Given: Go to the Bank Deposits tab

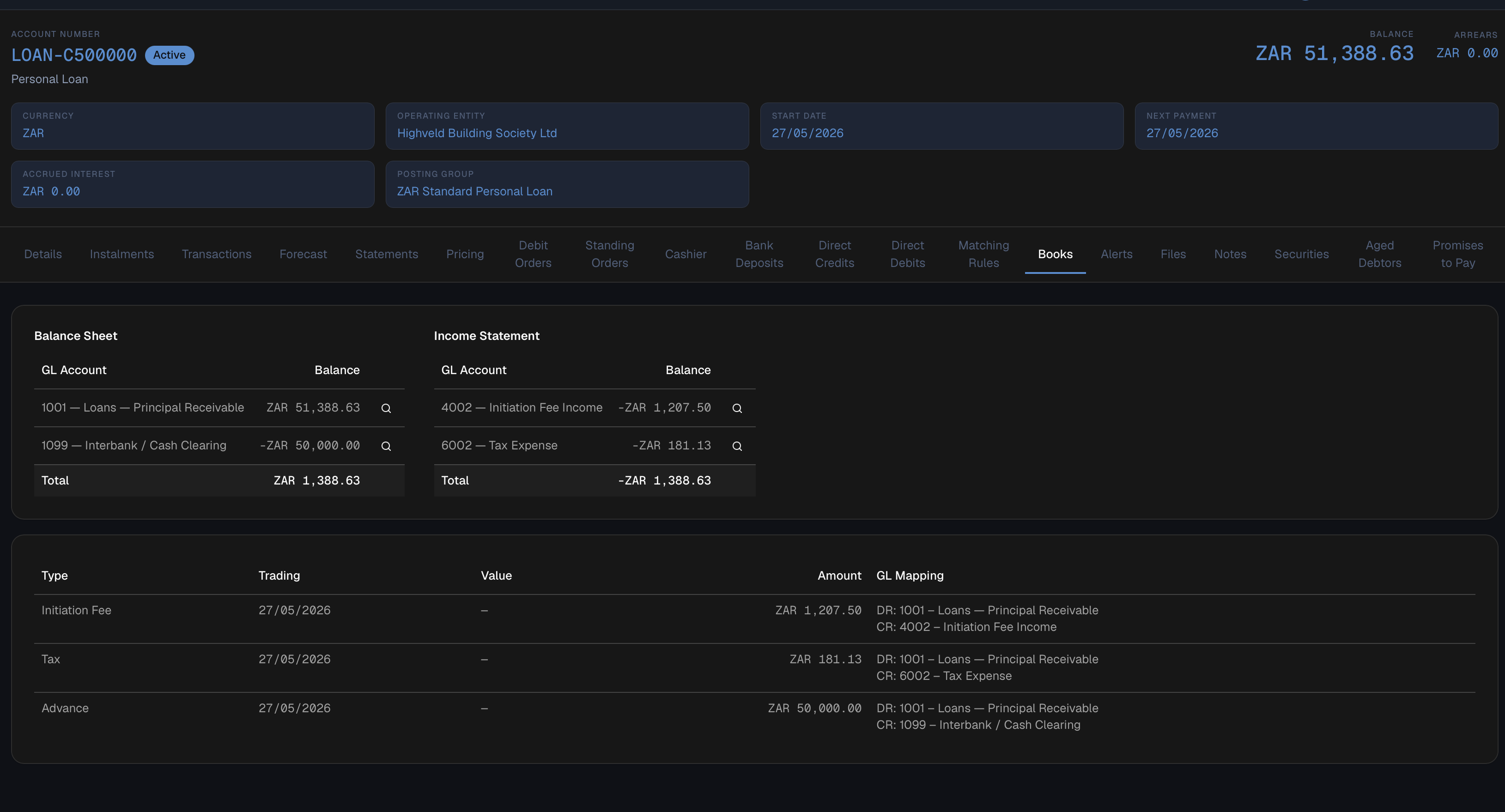Looking at the screenshot, I should pyautogui.click(x=759, y=254).
